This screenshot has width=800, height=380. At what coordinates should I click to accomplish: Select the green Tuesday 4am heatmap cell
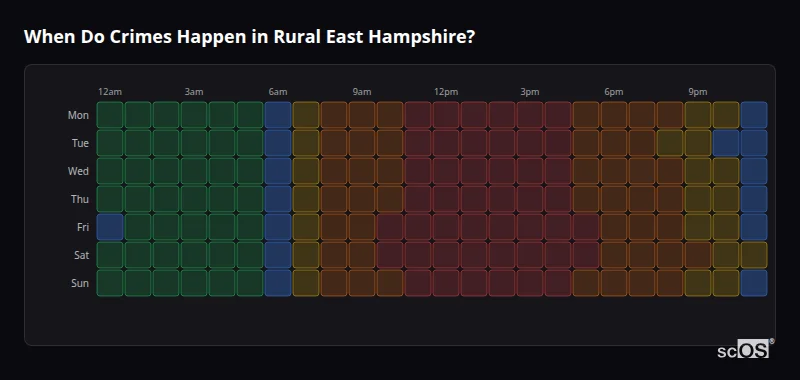pos(222,143)
